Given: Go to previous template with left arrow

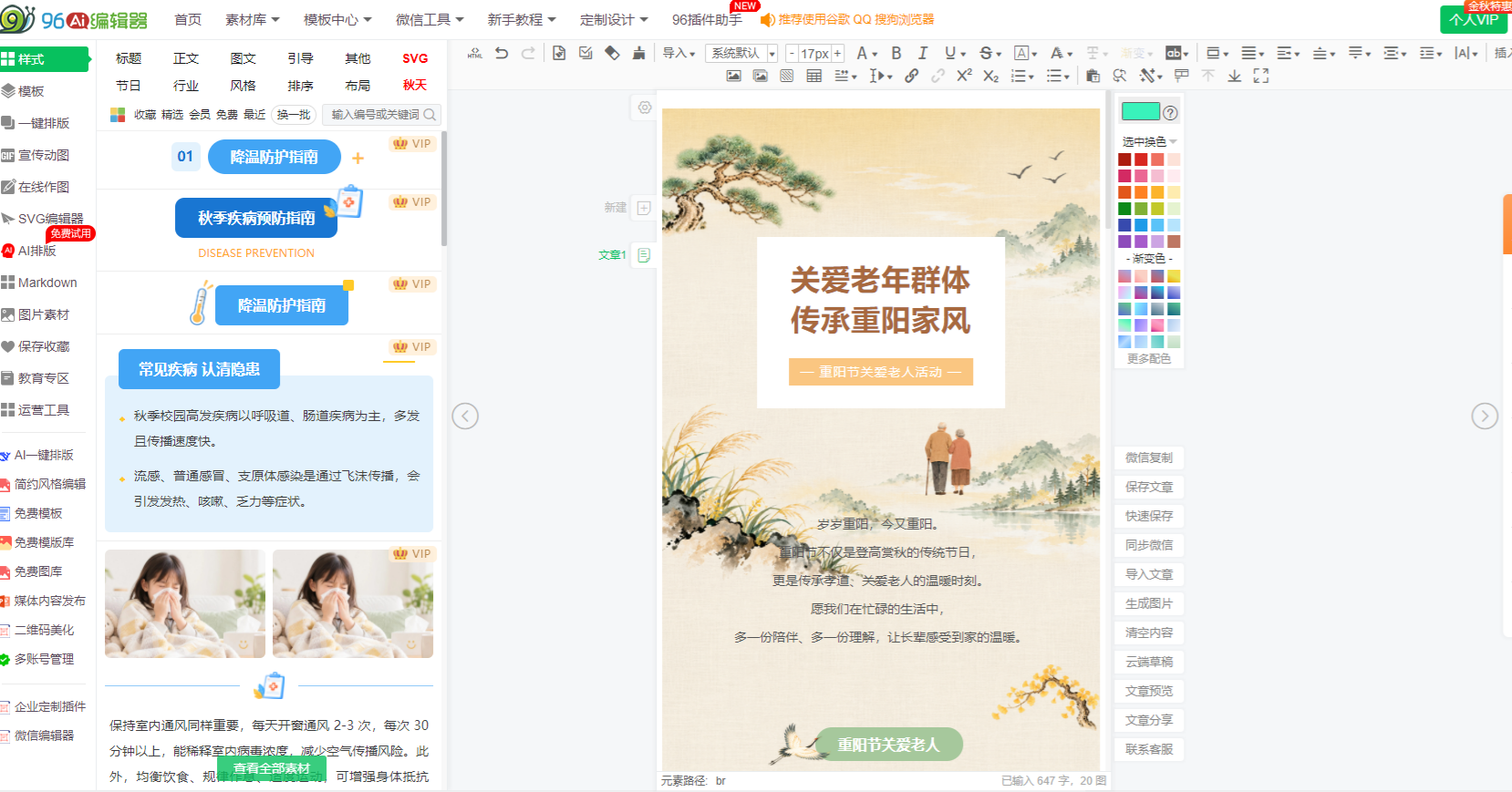Looking at the screenshot, I should (465, 416).
